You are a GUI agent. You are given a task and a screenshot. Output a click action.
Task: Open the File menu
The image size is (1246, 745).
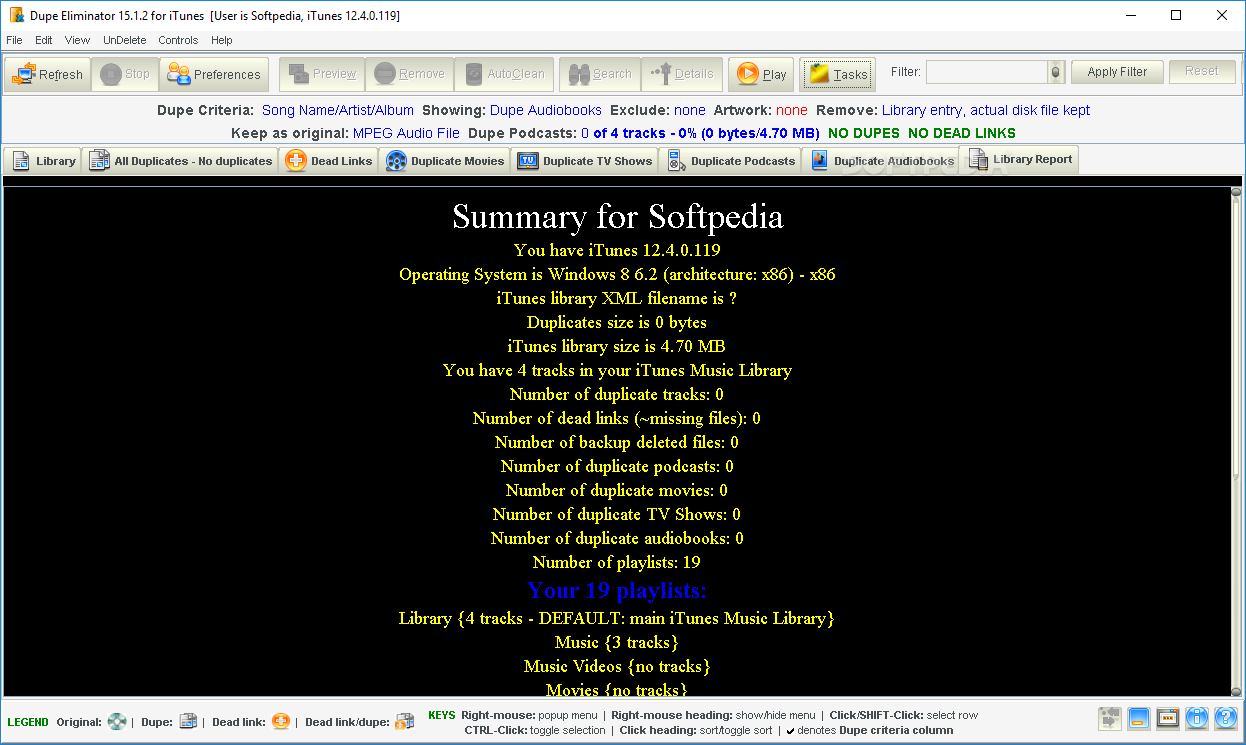click(14, 40)
